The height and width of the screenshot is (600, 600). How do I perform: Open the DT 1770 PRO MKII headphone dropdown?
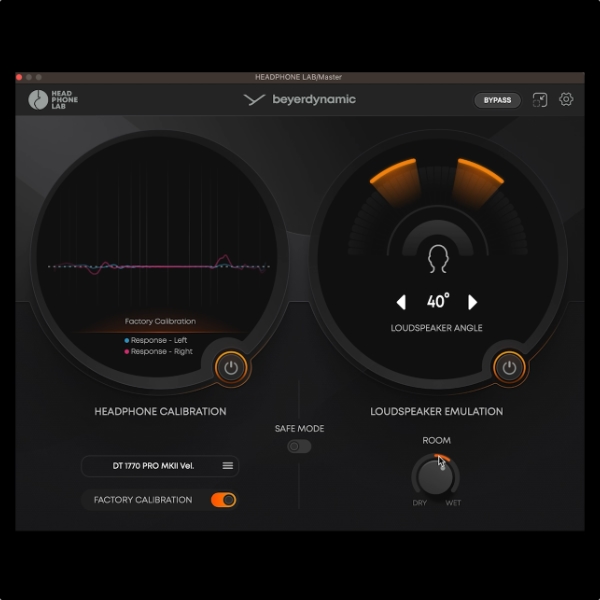point(160,466)
